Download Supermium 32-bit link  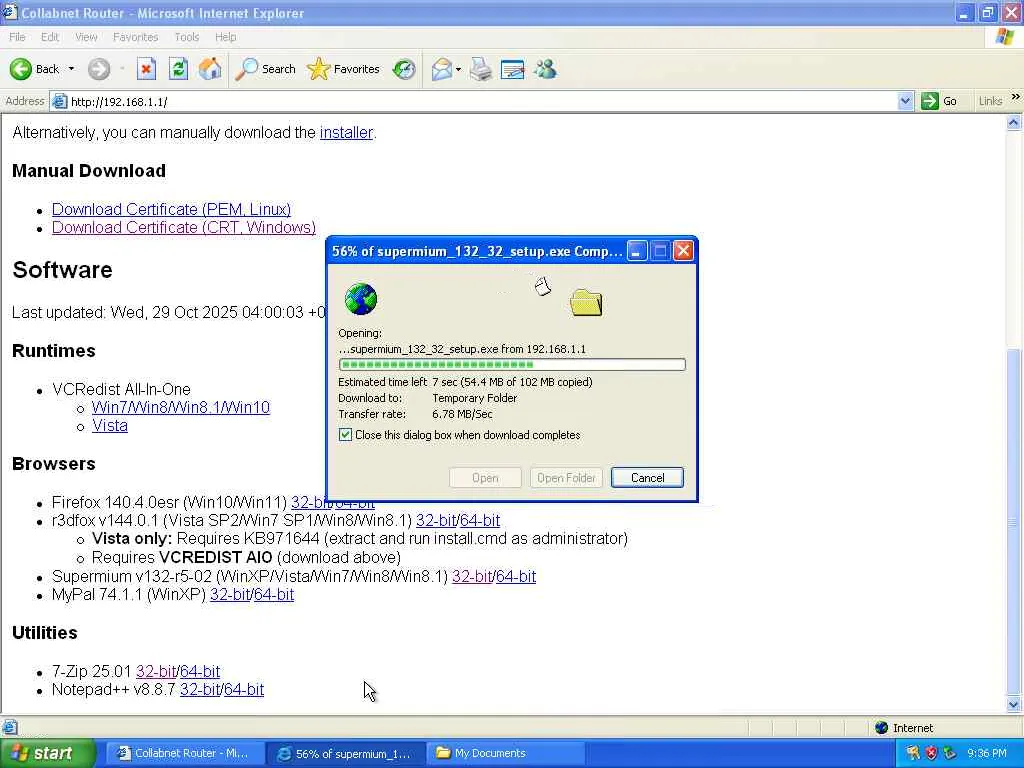(472, 577)
